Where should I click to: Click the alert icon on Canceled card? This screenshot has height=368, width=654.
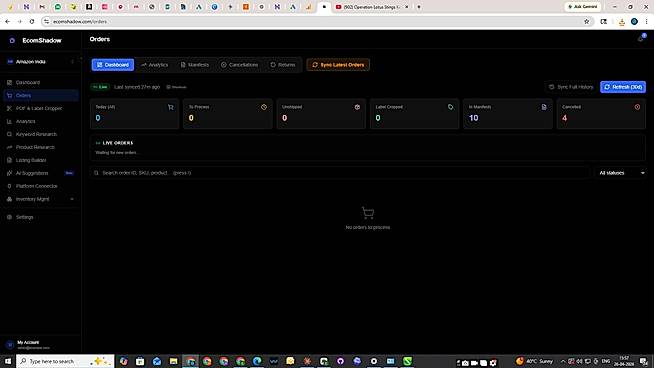click(637, 107)
